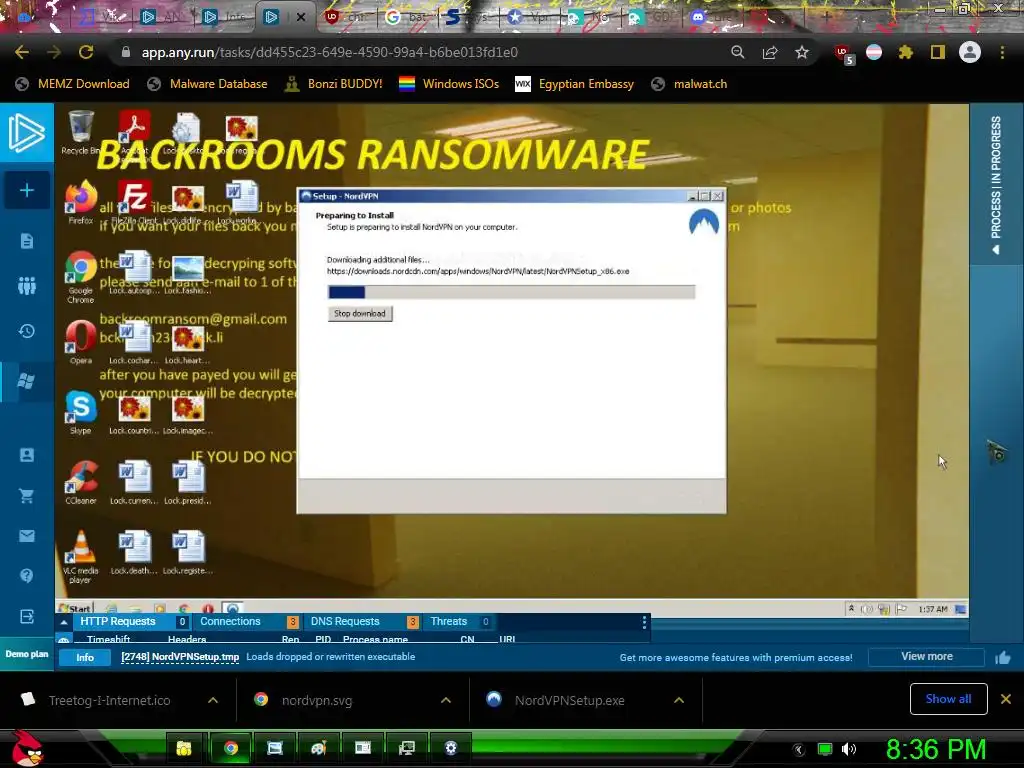Viewport: 1024px width, 768px height.
Task: Click the speaker volume tray icon
Action: tap(849, 749)
